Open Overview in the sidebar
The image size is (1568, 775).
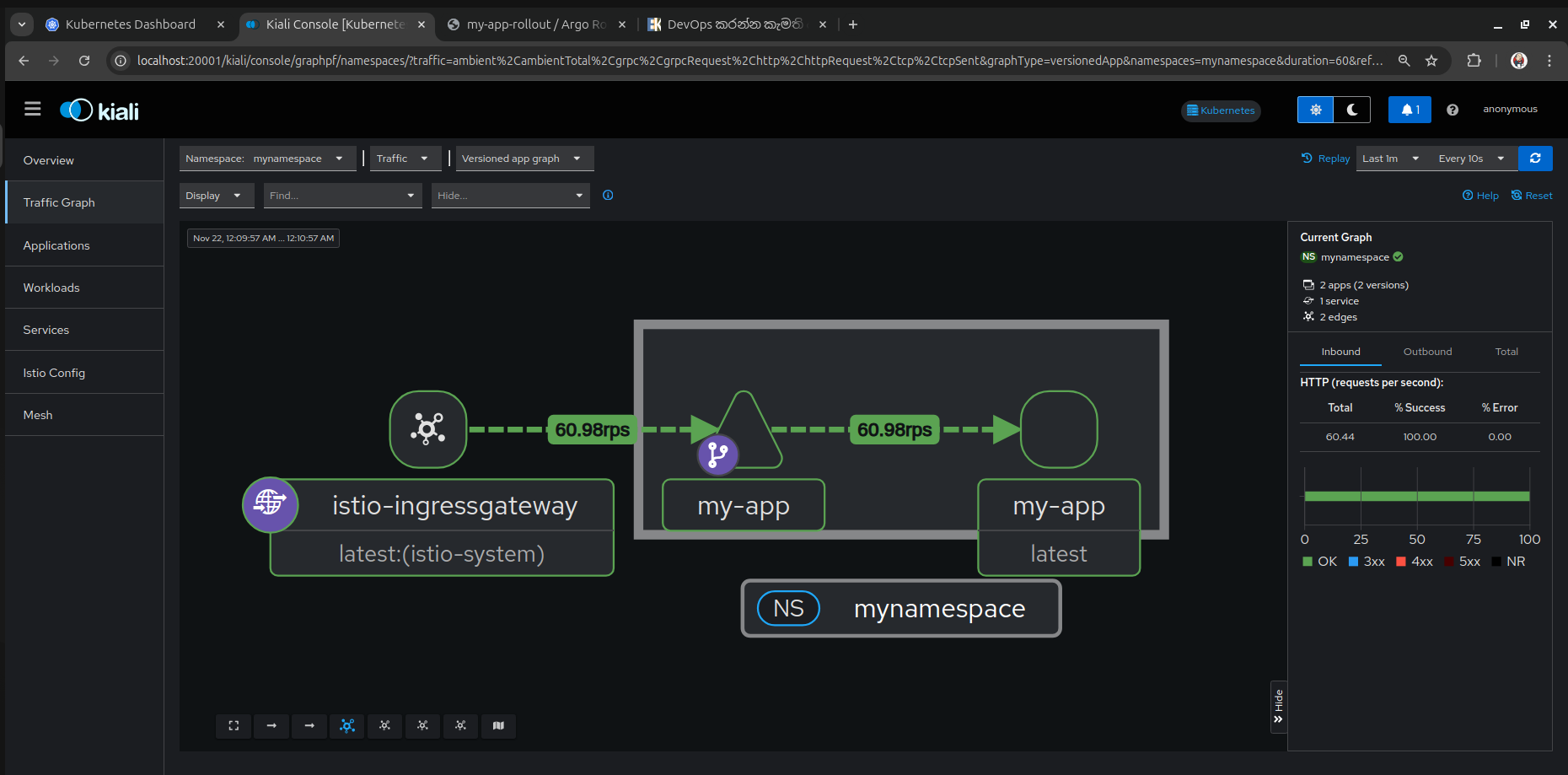click(x=84, y=160)
